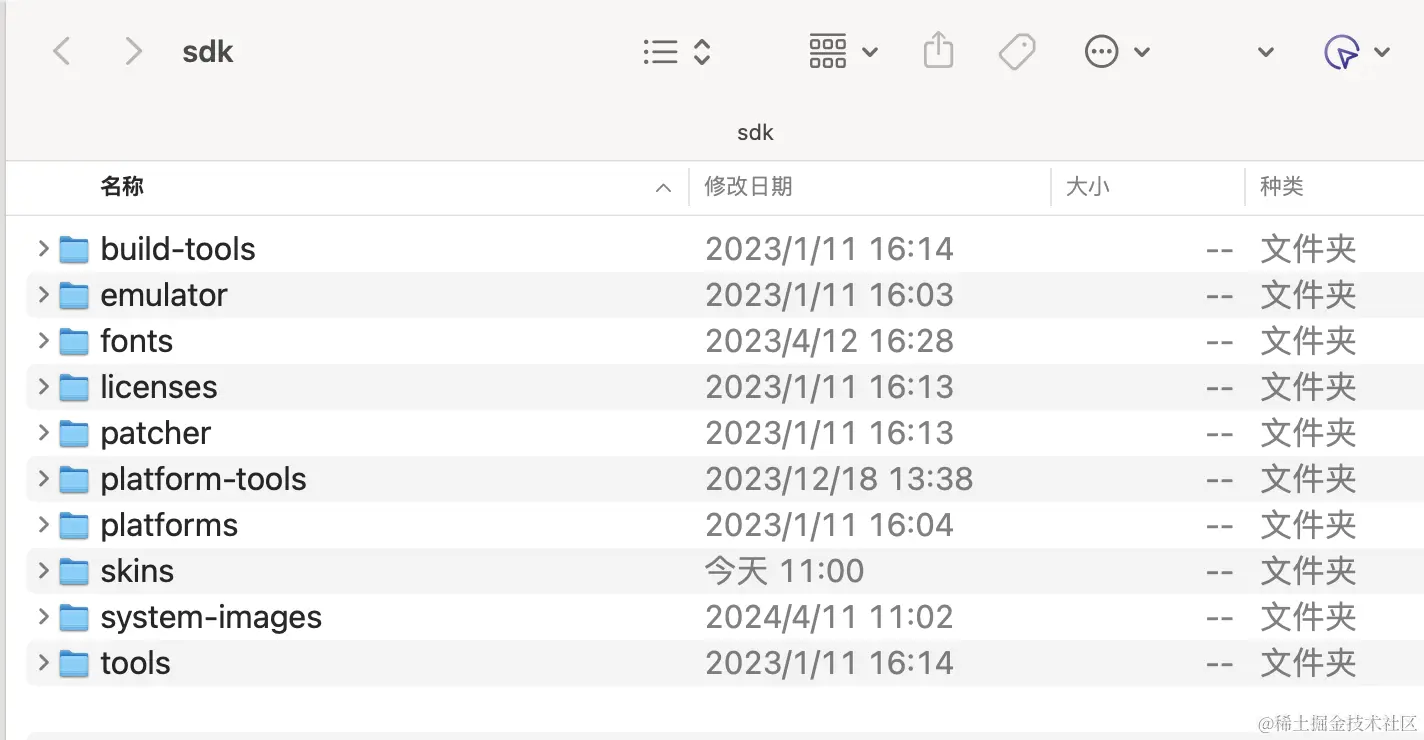Open the ellipsis action menu
This screenshot has height=740, width=1424.
click(x=1102, y=51)
